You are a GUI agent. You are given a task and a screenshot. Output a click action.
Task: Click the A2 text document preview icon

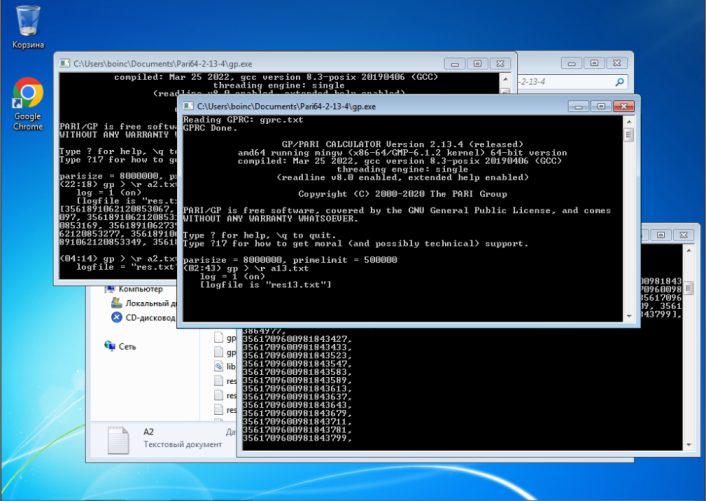click(118, 440)
